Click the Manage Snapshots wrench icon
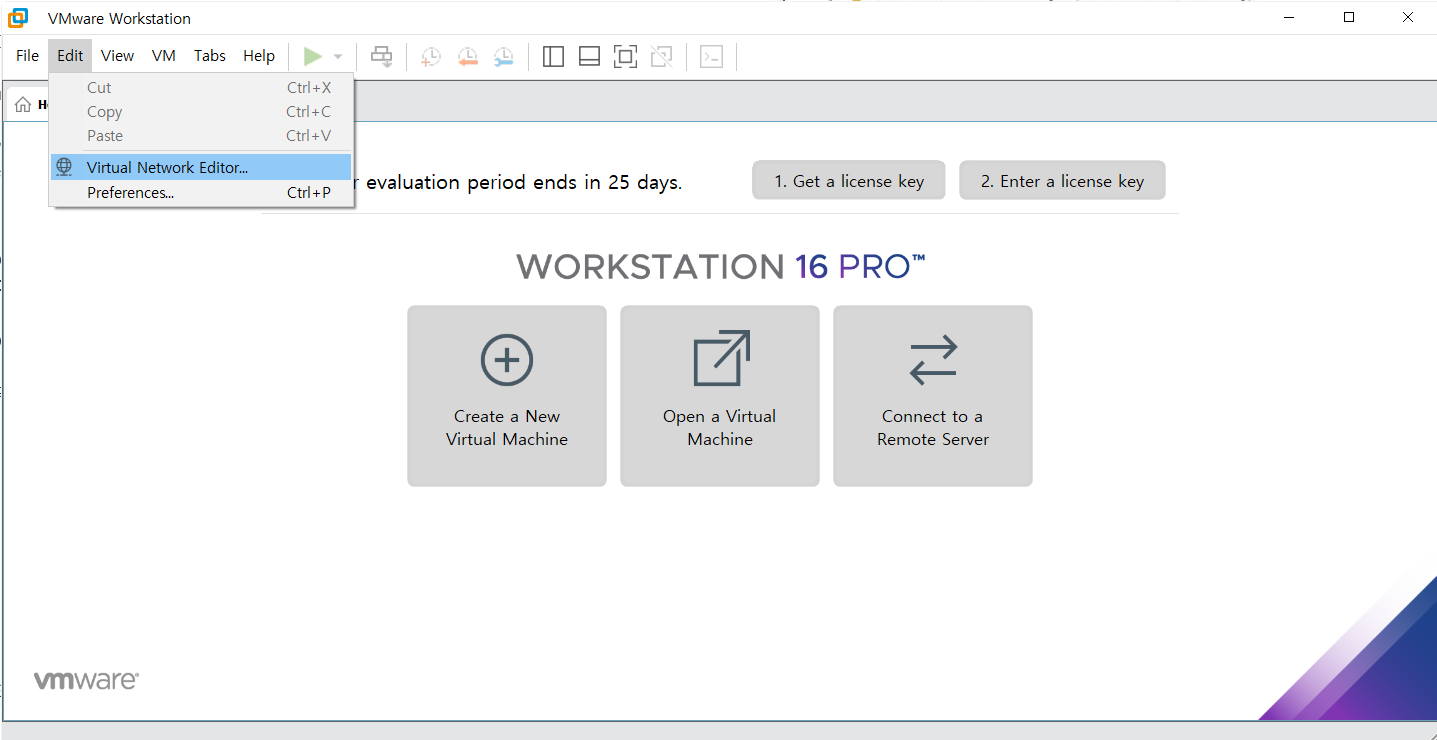This screenshot has height=740, width=1437. (504, 57)
